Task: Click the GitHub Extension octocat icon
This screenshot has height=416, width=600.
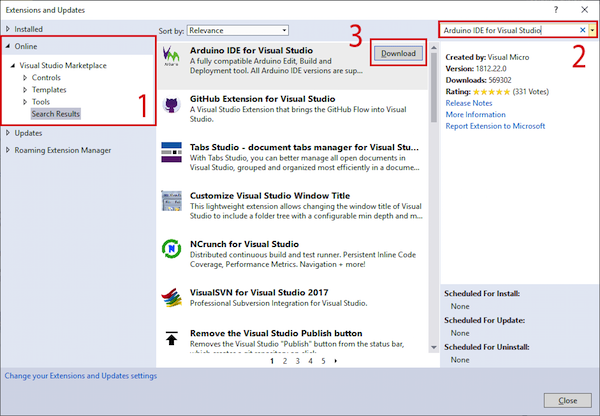Action: (x=171, y=104)
